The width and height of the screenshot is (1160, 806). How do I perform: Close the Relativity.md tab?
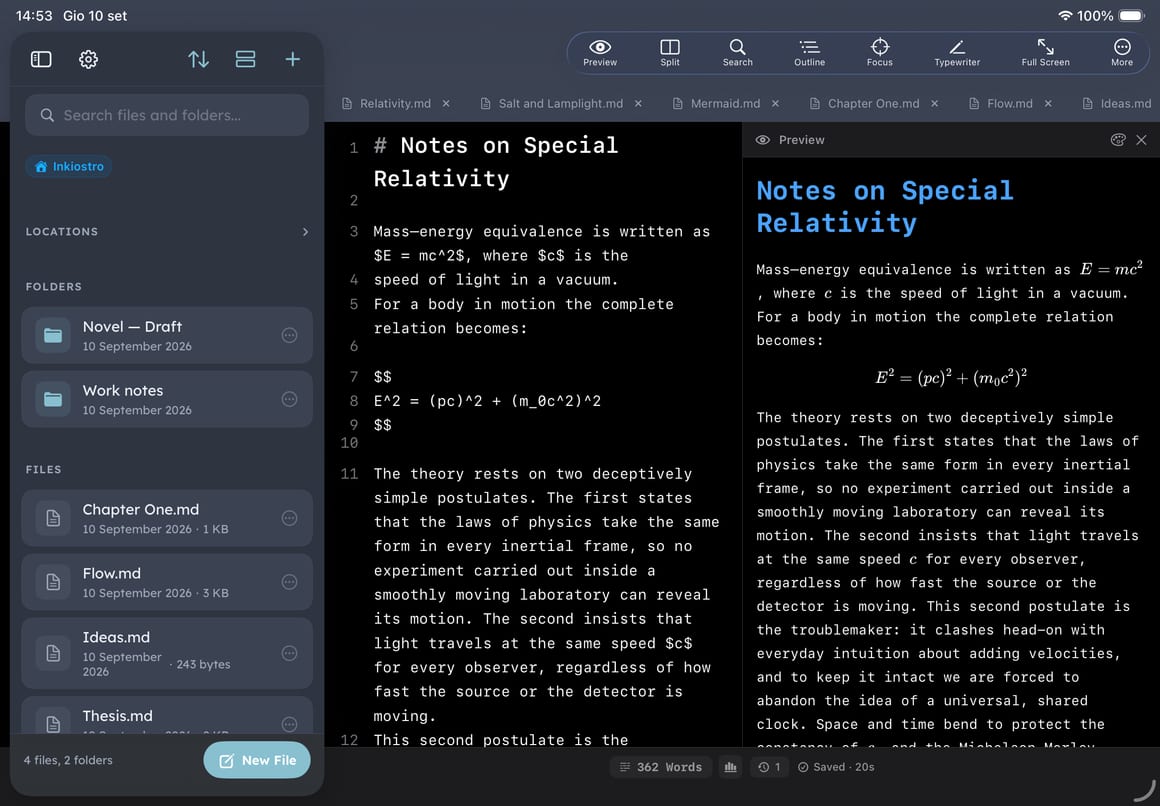pyautogui.click(x=446, y=104)
